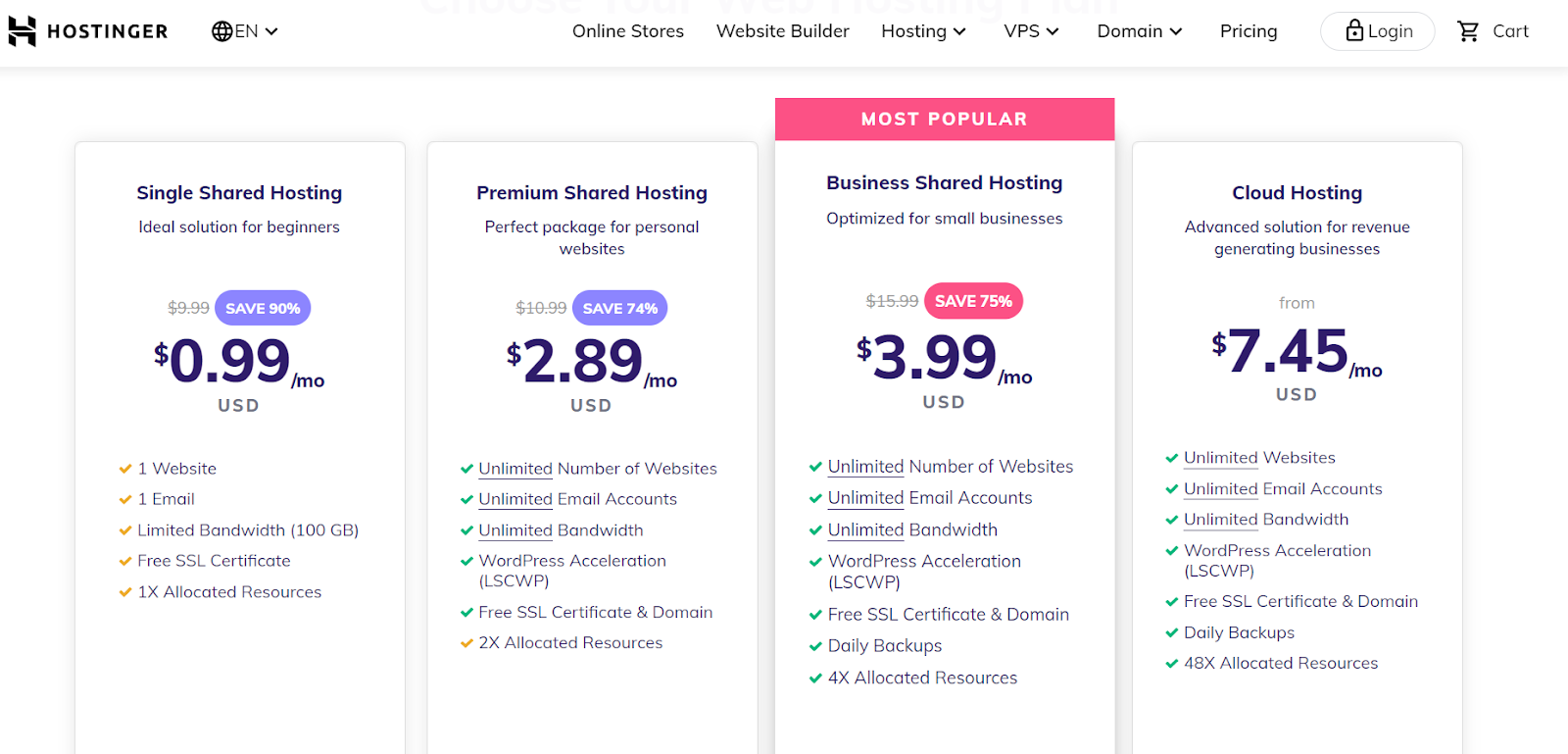Go to Online Stores menu item
The image size is (1568, 754).
click(x=628, y=31)
